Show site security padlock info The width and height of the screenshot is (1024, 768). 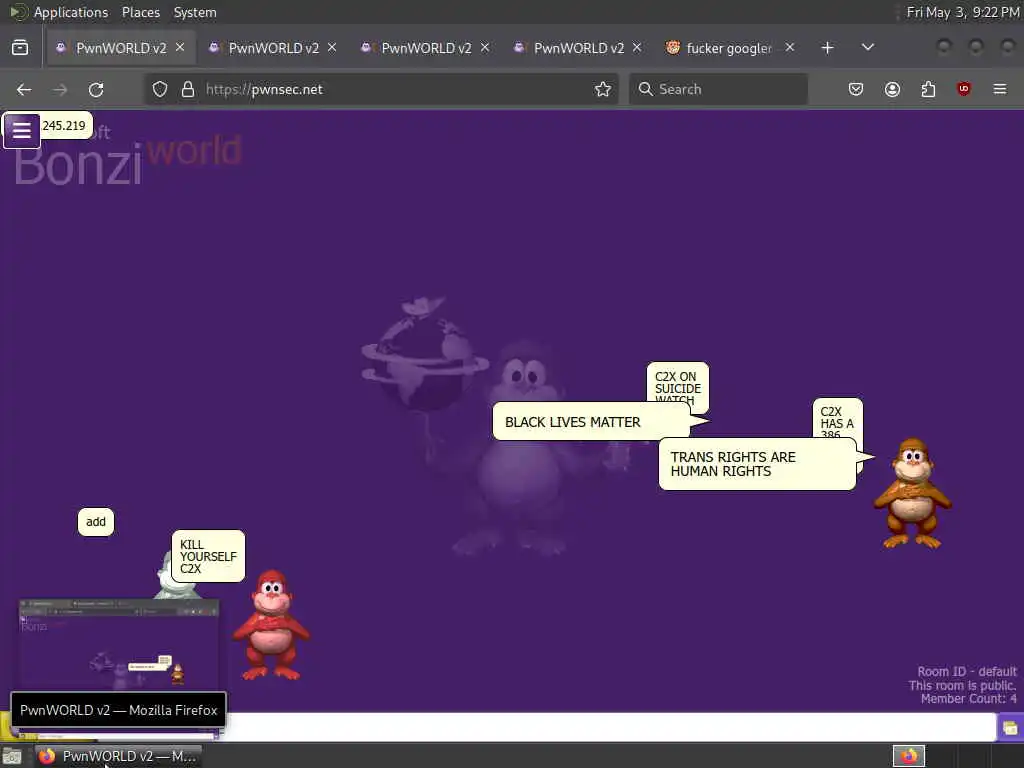(x=188, y=89)
